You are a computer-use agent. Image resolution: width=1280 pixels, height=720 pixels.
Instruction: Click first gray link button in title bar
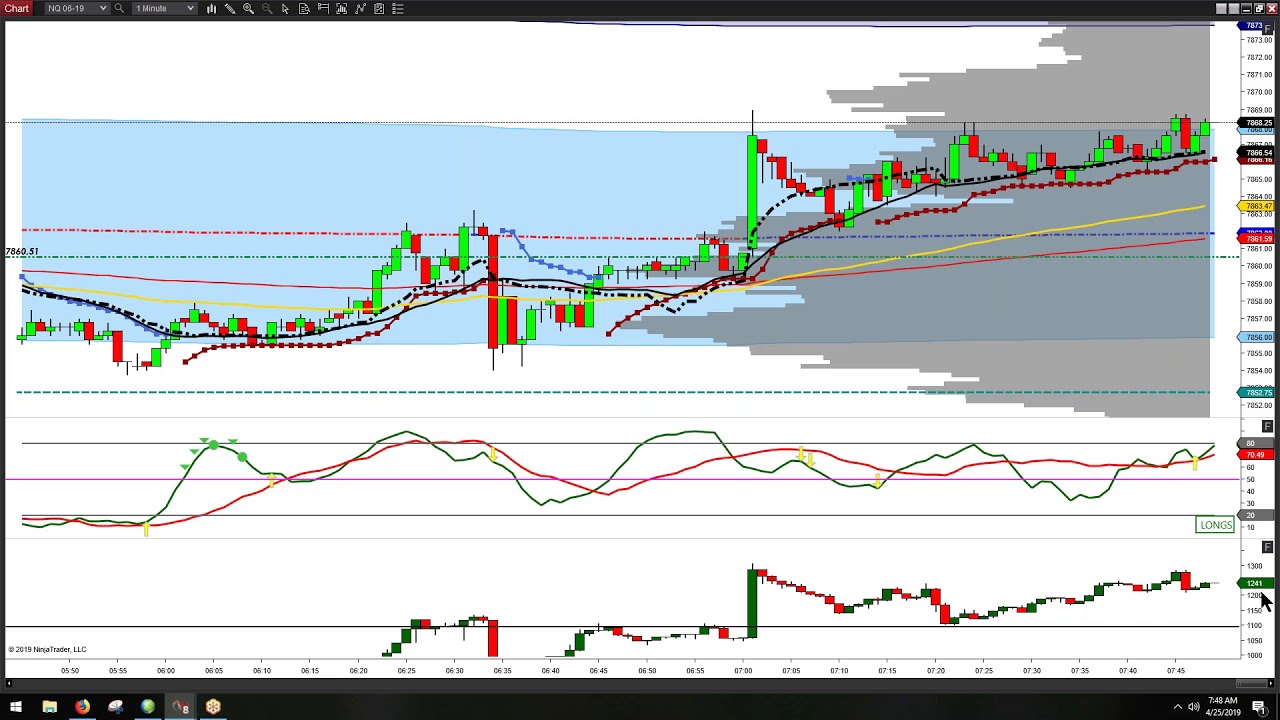click(1221, 8)
